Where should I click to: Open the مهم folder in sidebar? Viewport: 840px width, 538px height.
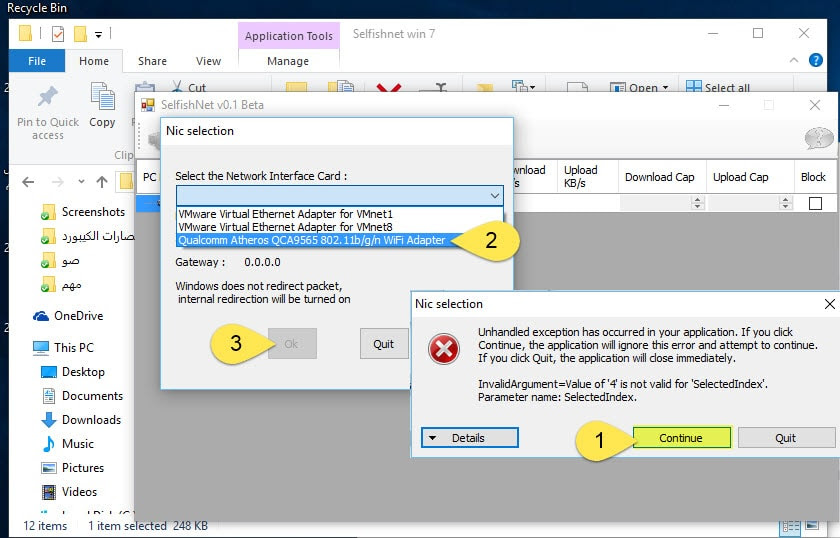coord(61,286)
